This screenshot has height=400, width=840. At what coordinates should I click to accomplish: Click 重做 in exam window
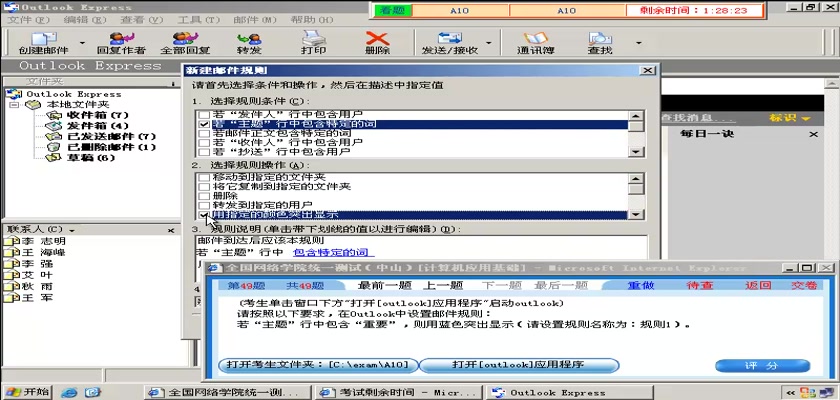point(641,285)
